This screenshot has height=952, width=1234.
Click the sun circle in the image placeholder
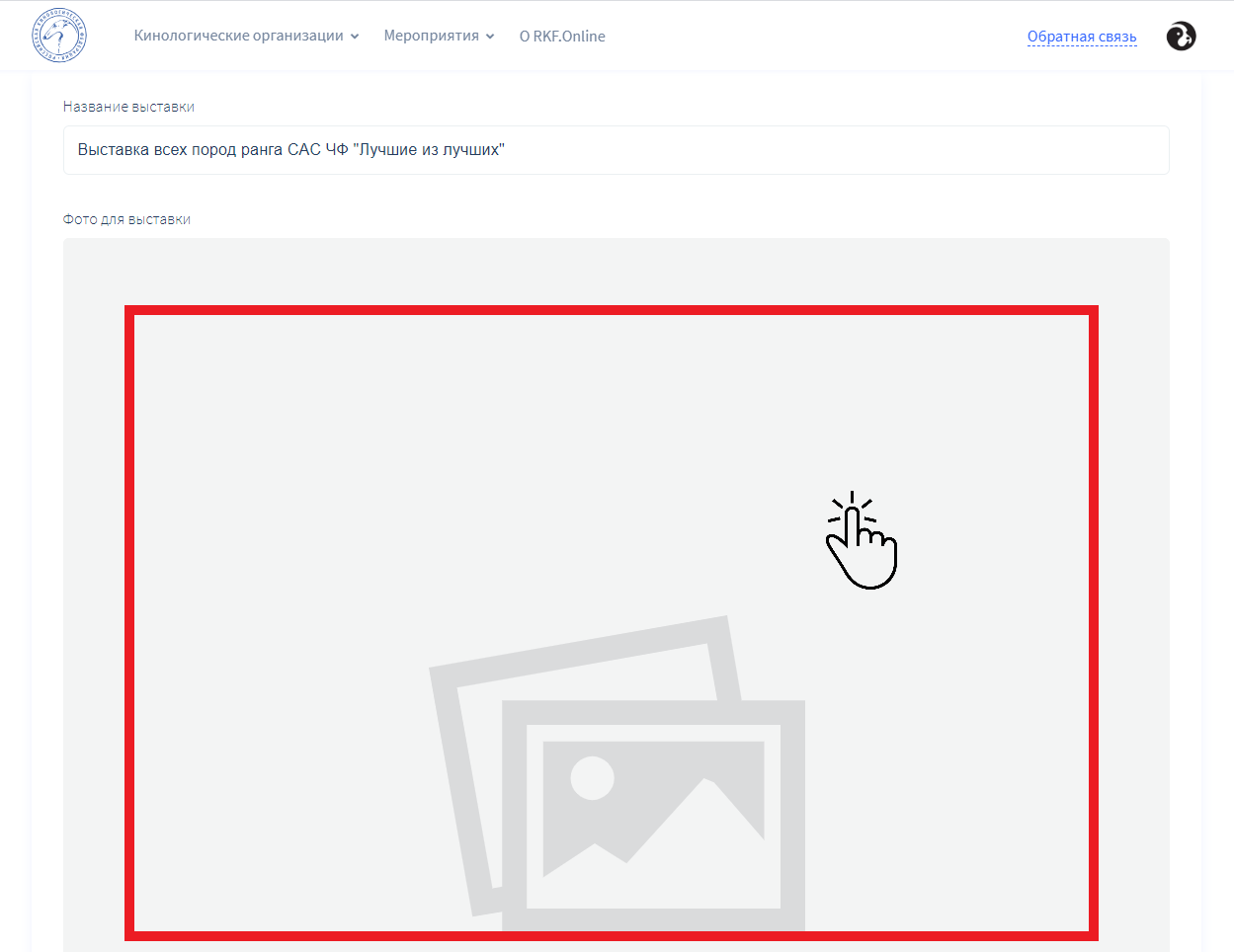[x=592, y=777]
